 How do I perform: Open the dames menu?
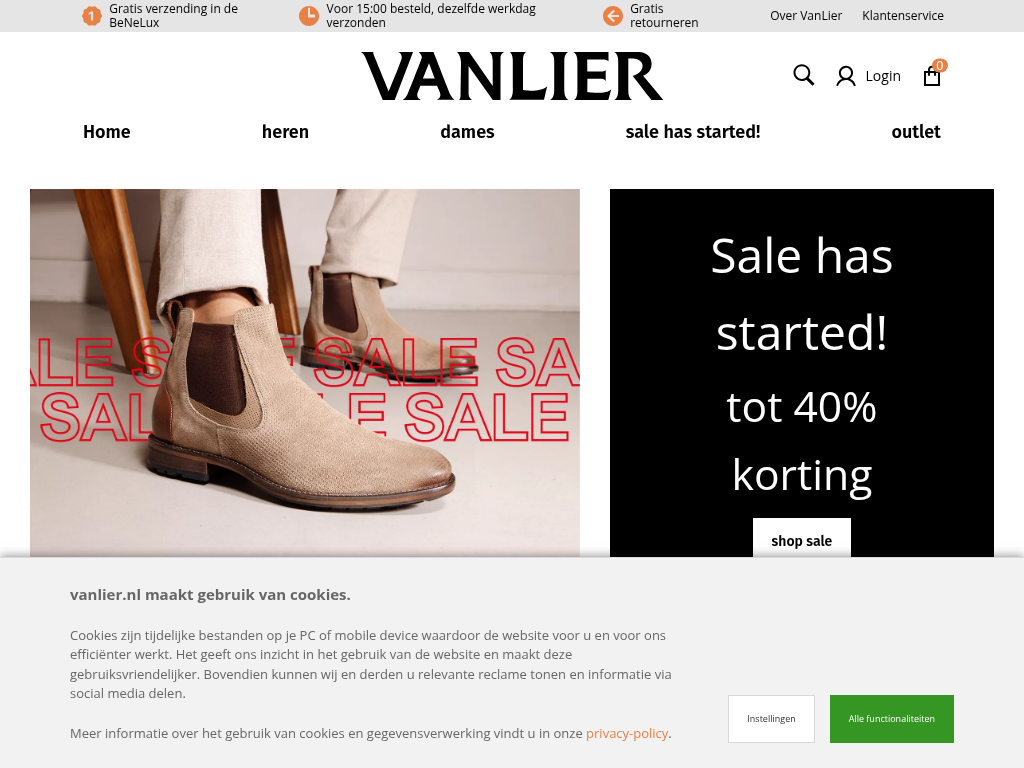(x=468, y=132)
